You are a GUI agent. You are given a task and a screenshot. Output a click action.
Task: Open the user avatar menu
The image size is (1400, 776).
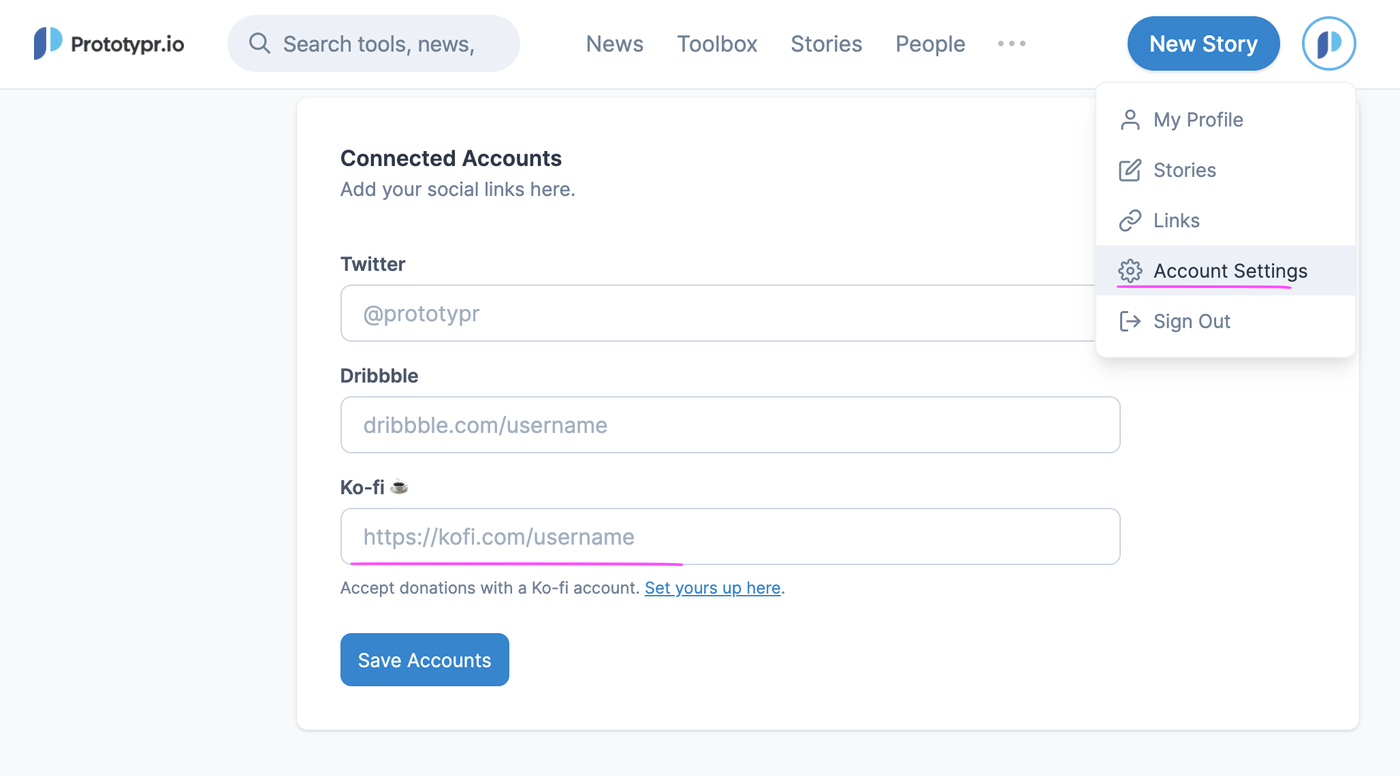click(1328, 44)
